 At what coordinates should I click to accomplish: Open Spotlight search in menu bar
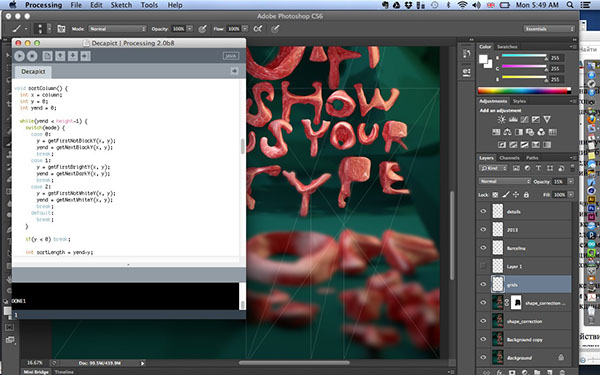click(x=570, y=5)
